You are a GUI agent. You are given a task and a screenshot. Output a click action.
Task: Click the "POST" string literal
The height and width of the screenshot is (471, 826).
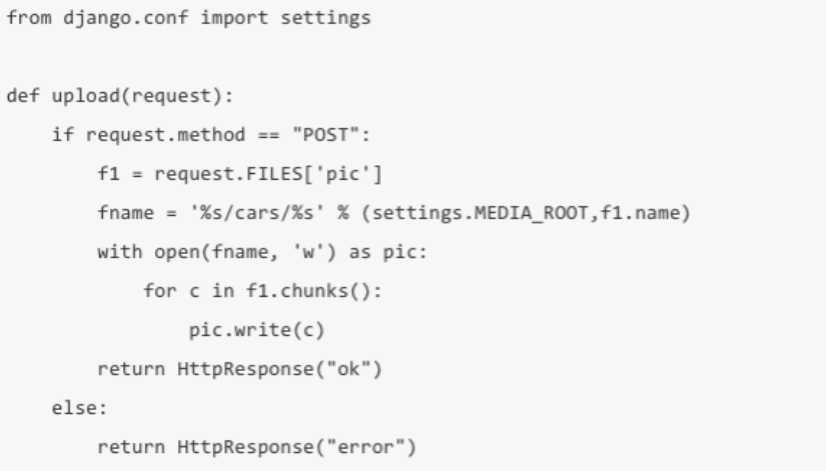click(326, 135)
